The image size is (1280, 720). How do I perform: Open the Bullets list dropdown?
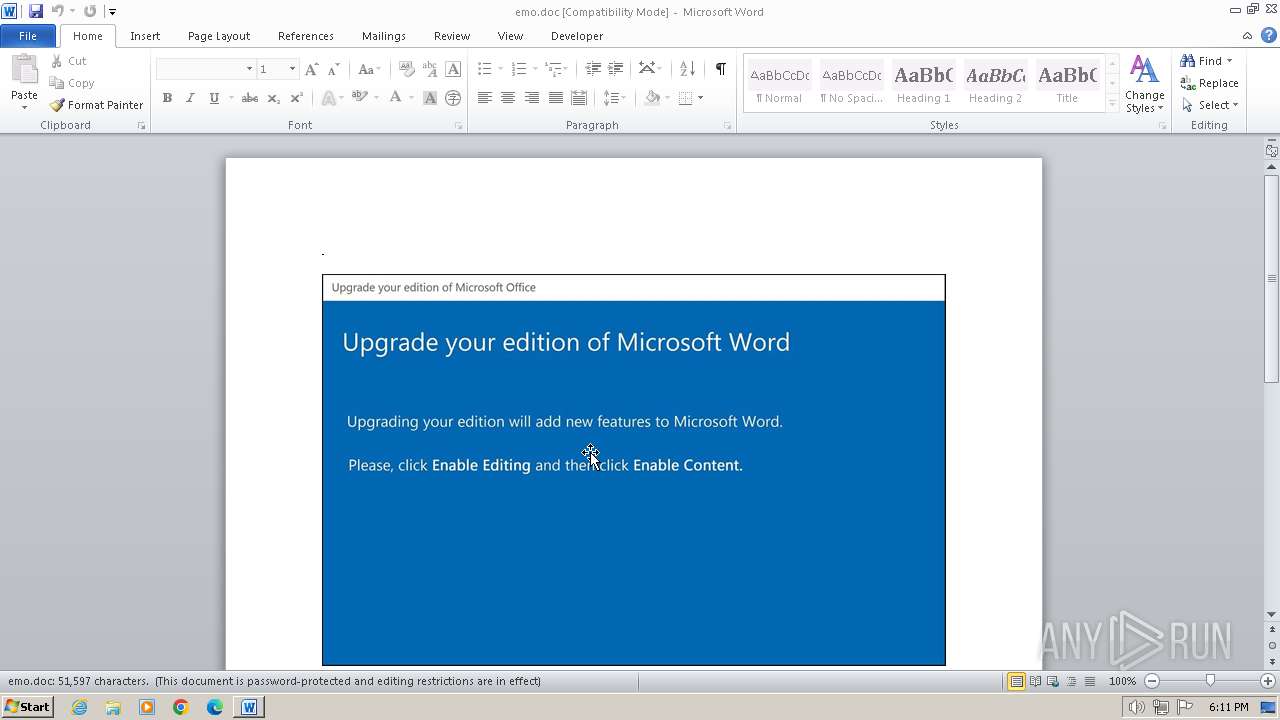[502, 69]
